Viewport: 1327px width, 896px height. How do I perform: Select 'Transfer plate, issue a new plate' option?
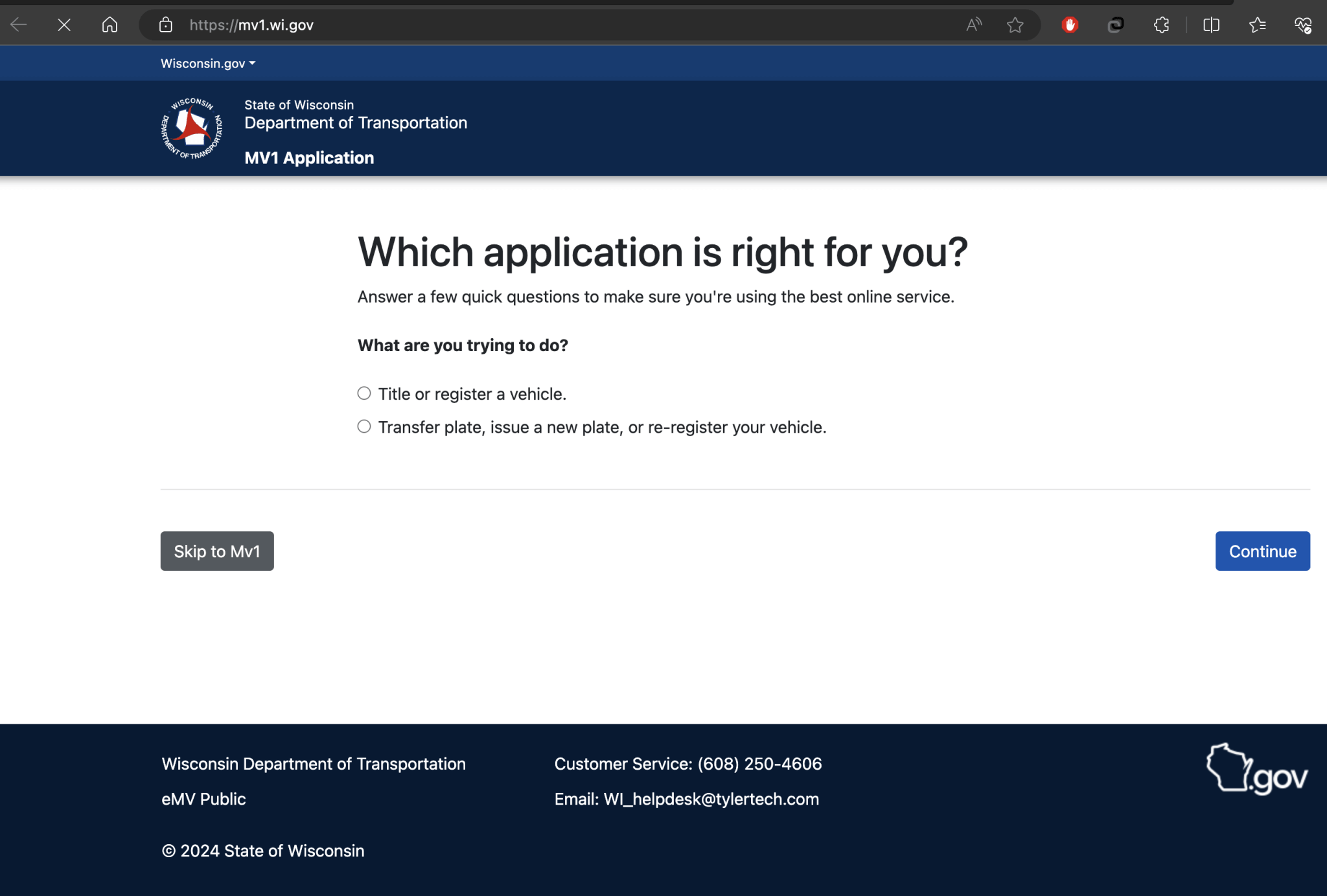pyautogui.click(x=364, y=426)
